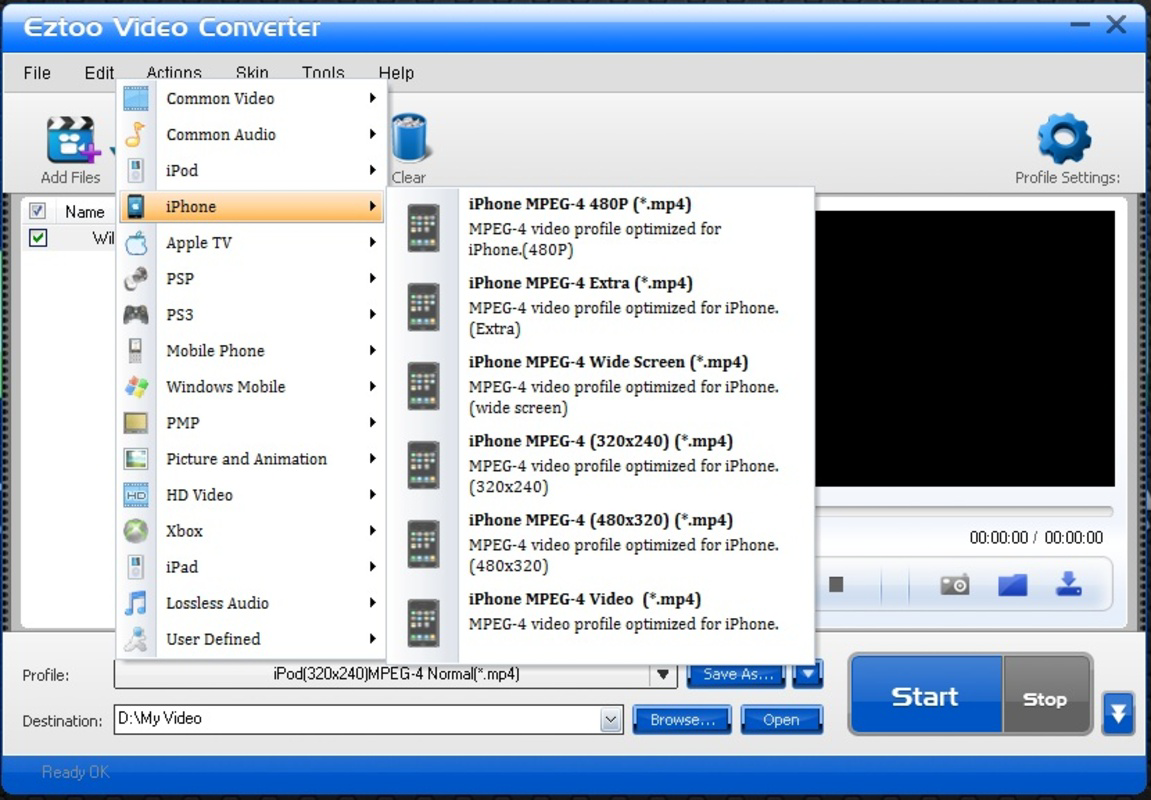Viewport: 1151px width, 800px height.
Task: Click the Ready OK status text
Action: pyautogui.click(x=76, y=772)
